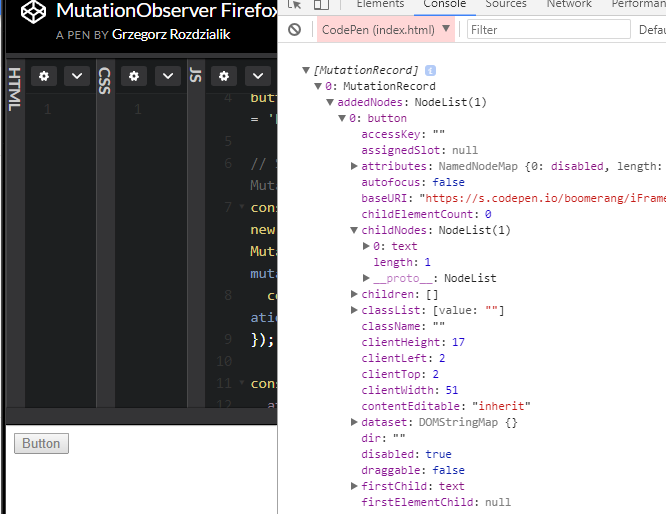Toggle device toolbar icon
This screenshot has width=666, height=514.
click(321, 4)
